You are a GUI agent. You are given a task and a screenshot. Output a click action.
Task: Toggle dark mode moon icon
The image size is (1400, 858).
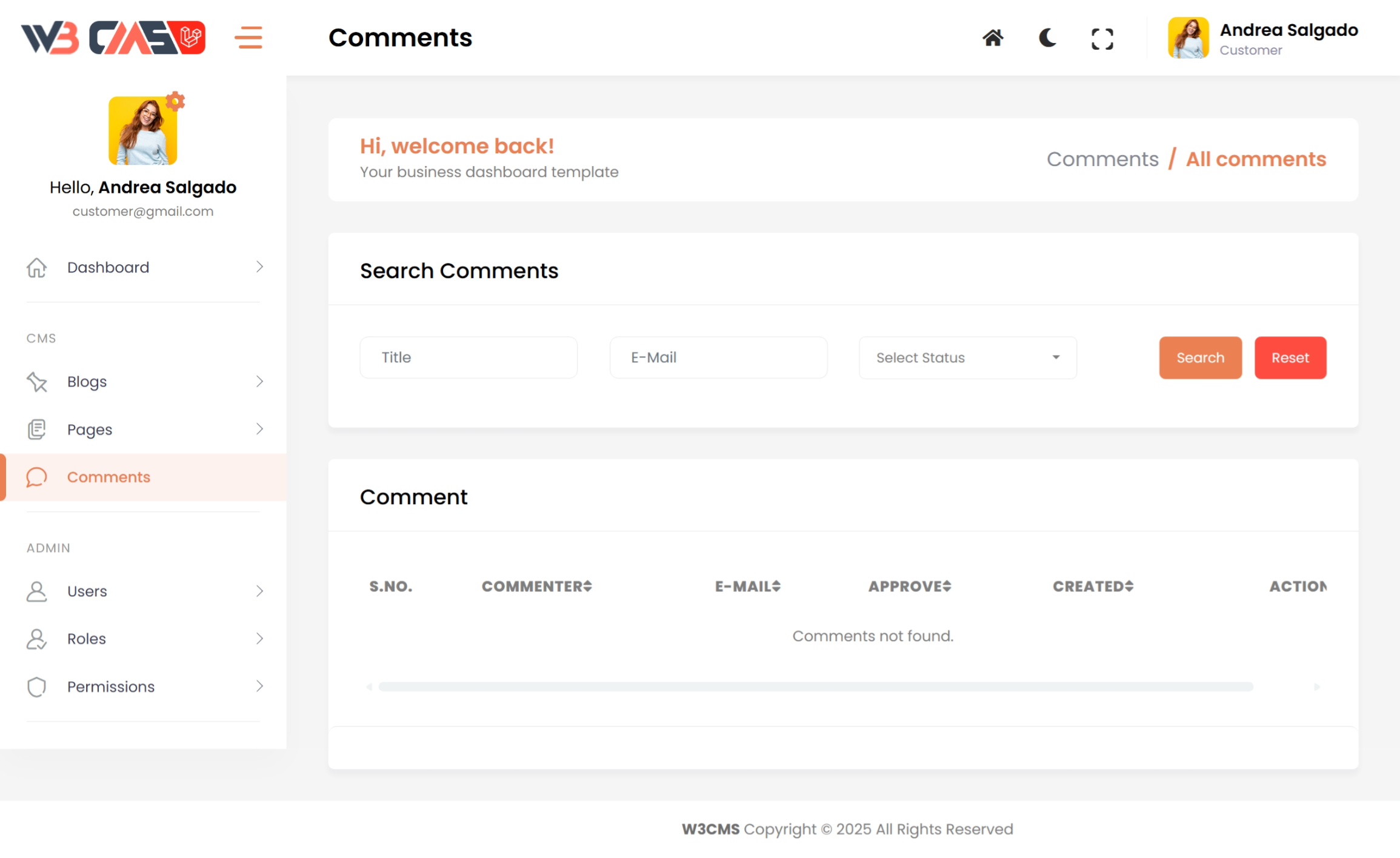[1047, 38]
